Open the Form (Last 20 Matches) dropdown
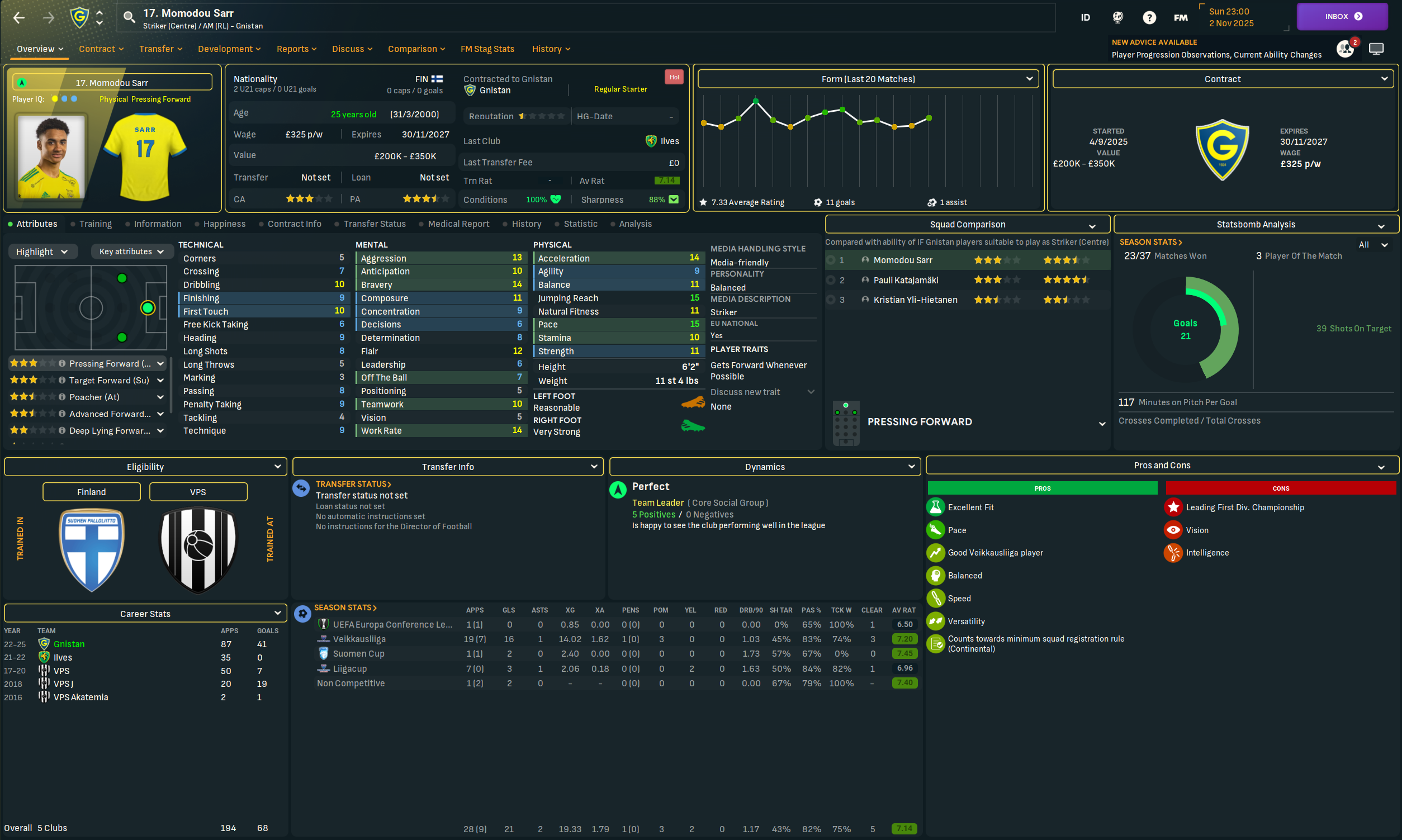This screenshot has width=1402, height=840. (868, 79)
